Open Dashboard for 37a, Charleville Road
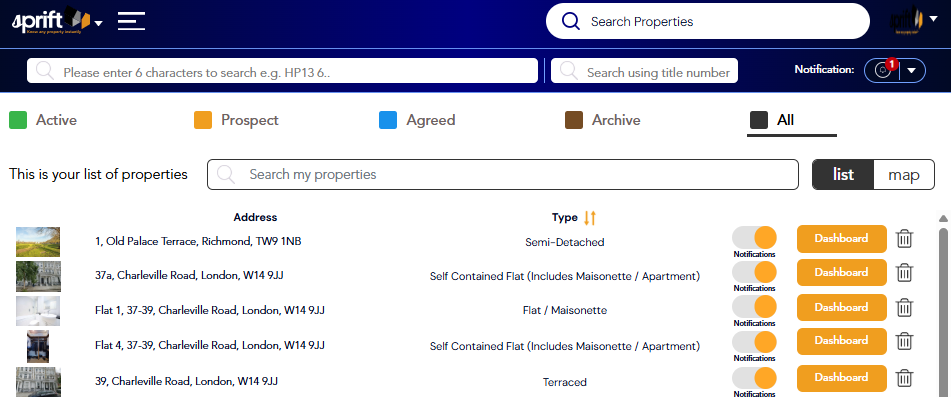This screenshot has width=951, height=397. pos(841,272)
